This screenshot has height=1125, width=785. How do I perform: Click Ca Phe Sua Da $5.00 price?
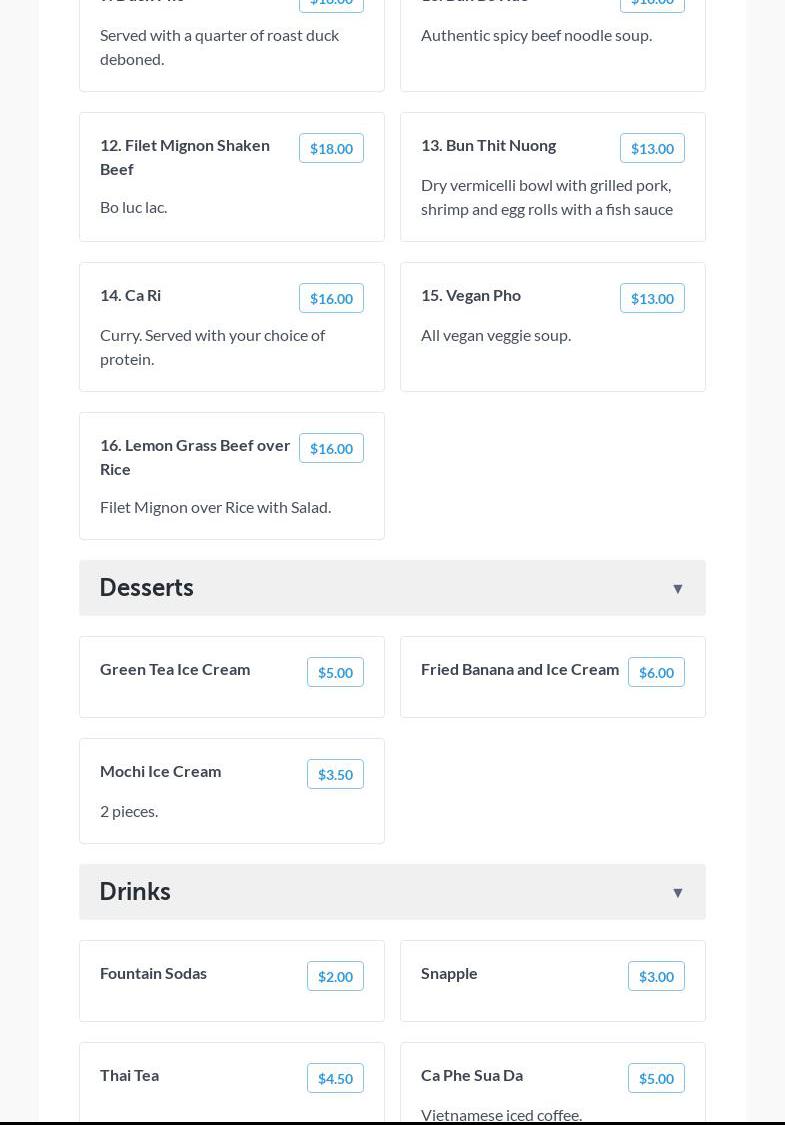point(656,1078)
